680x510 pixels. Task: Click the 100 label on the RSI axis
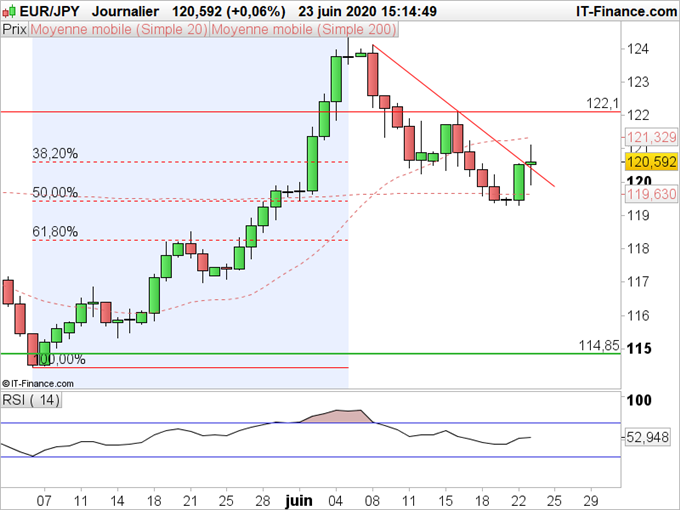point(639,400)
